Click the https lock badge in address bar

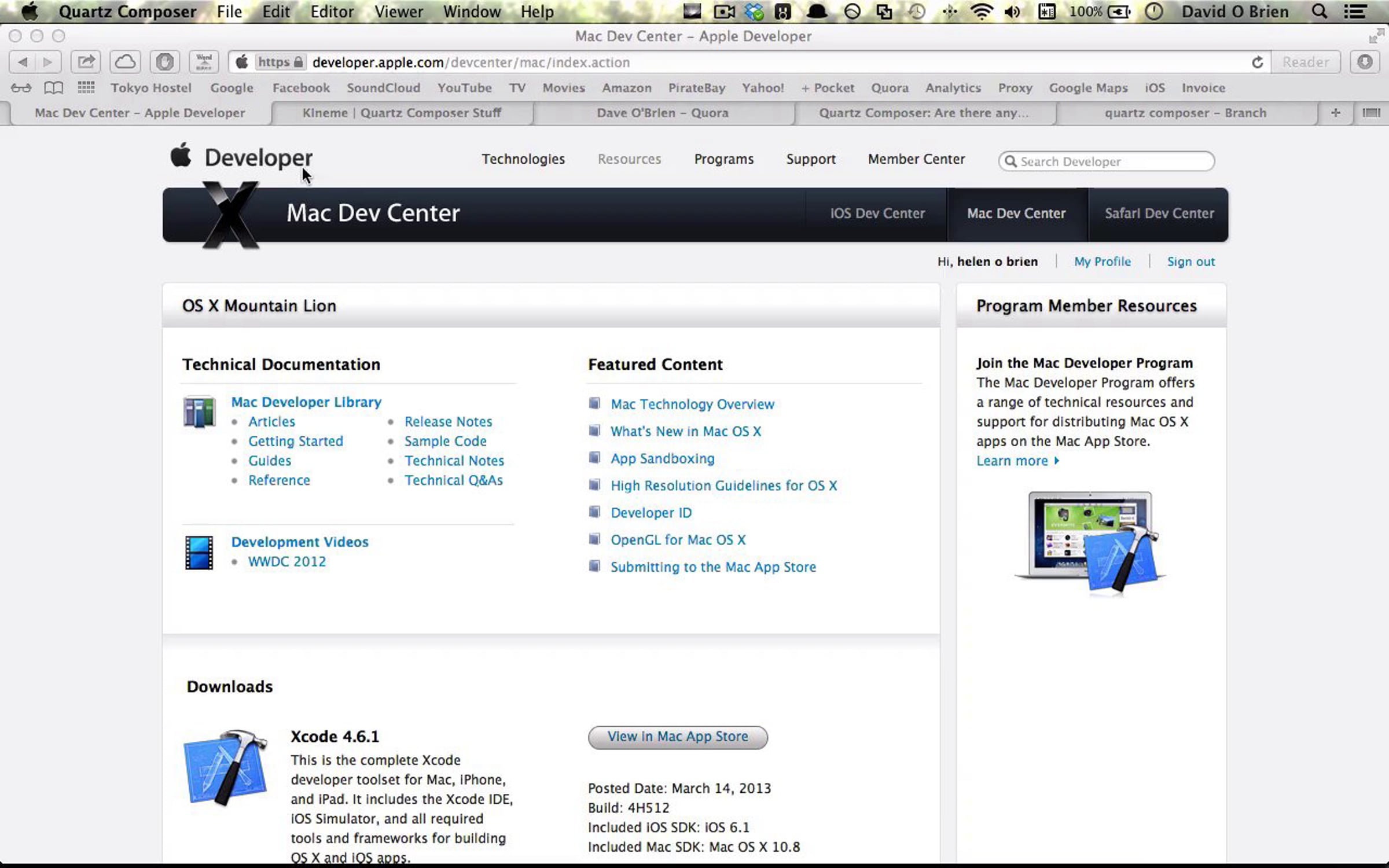(280, 62)
